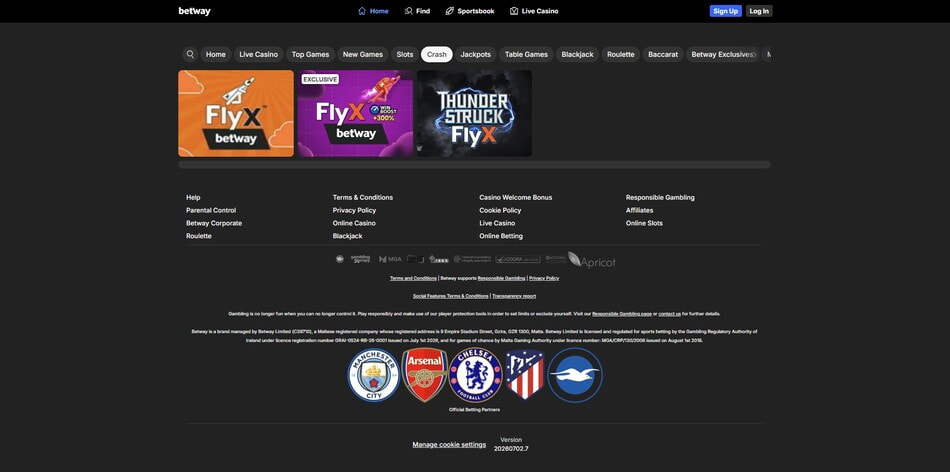Open the footer Live Casino link
The height and width of the screenshot is (472, 950).
tap(497, 223)
